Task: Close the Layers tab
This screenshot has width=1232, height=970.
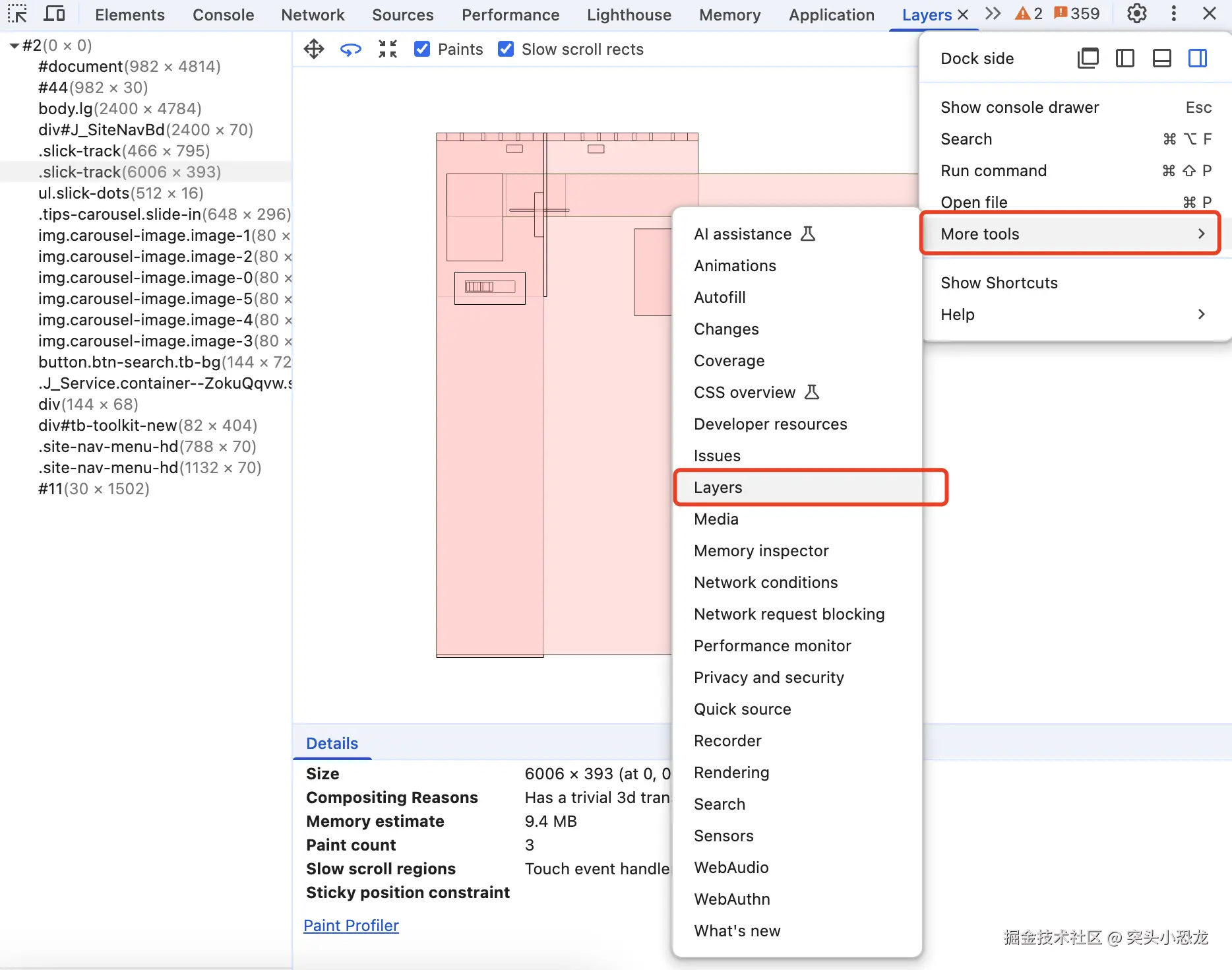Action: 963,15
